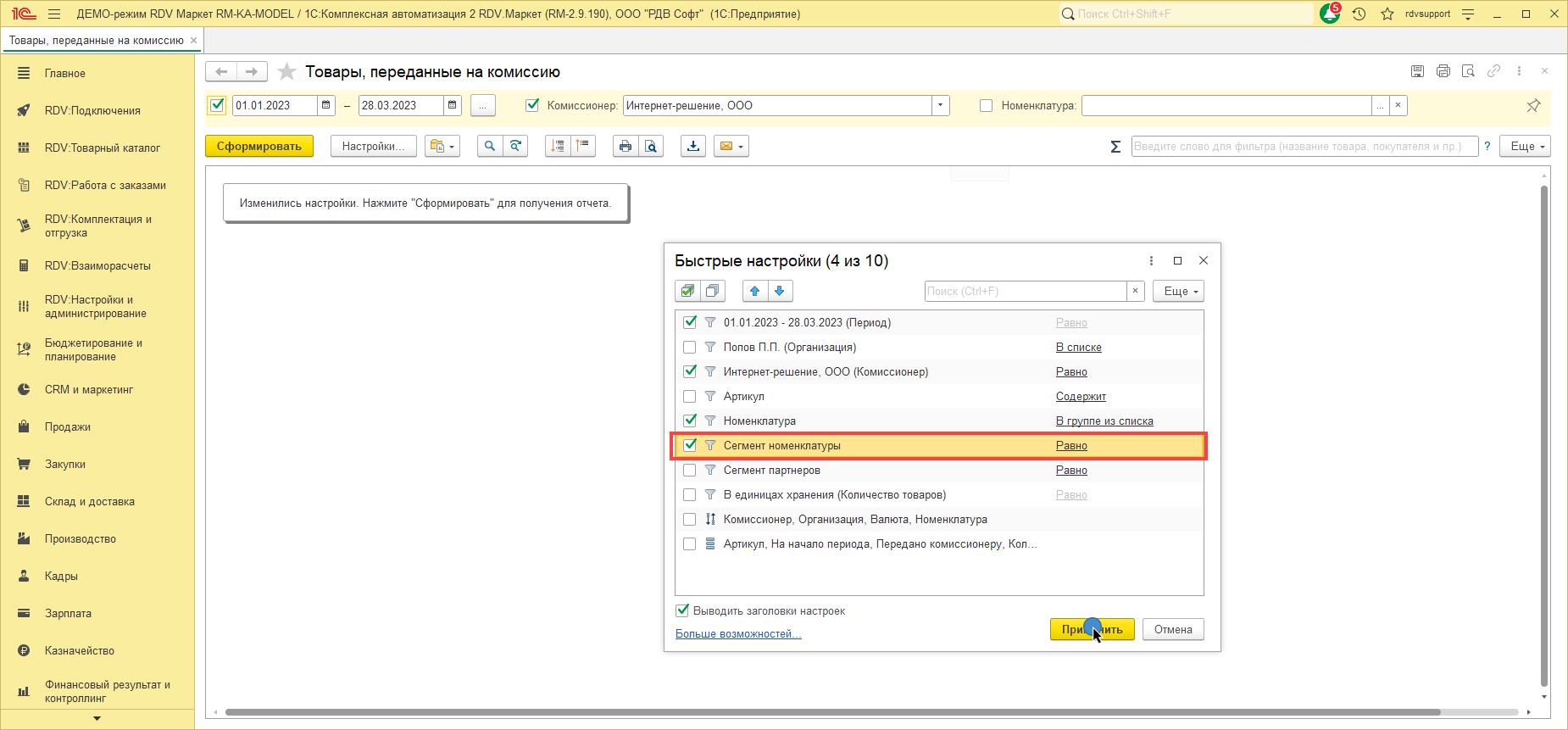The image size is (1568, 730).
Task: Move setting down with blue arrow
Action: (780, 291)
